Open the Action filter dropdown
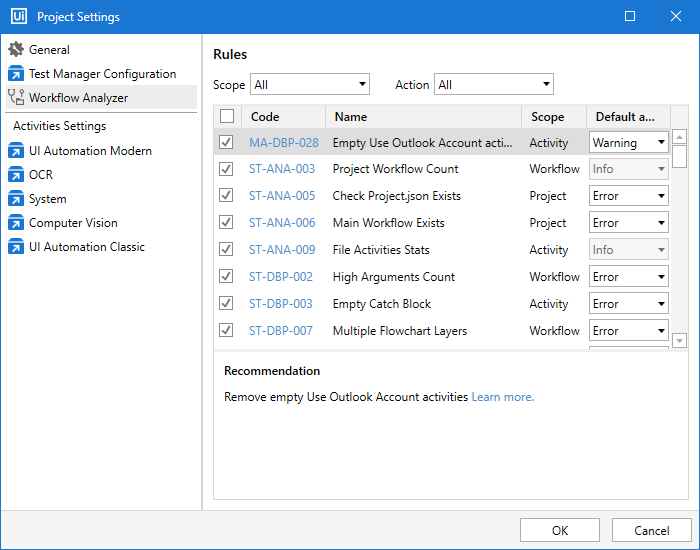This screenshot has height=550, width=700. pyautogui.click(x=493, y=85)
